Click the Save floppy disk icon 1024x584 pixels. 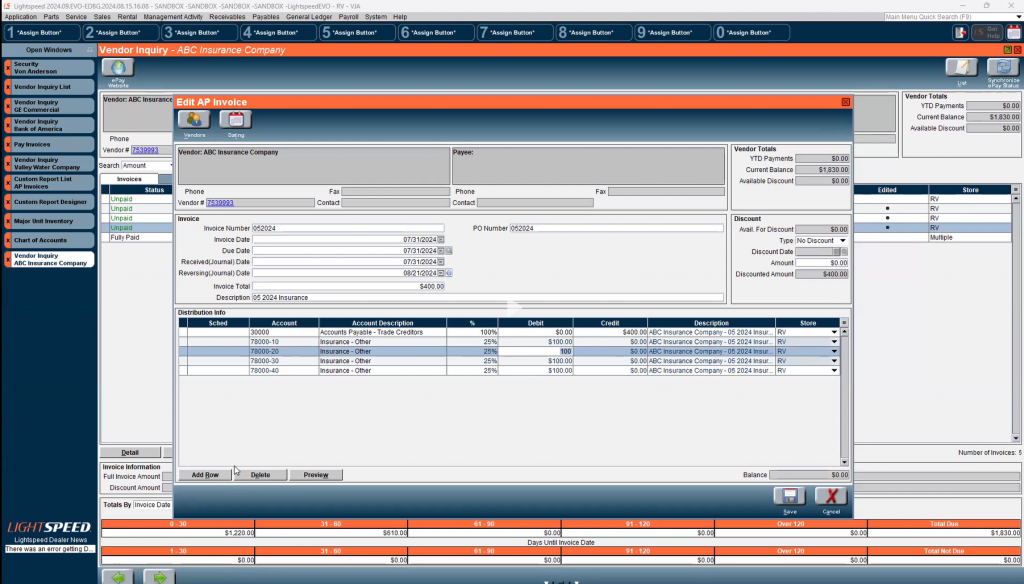pos(789,496)
